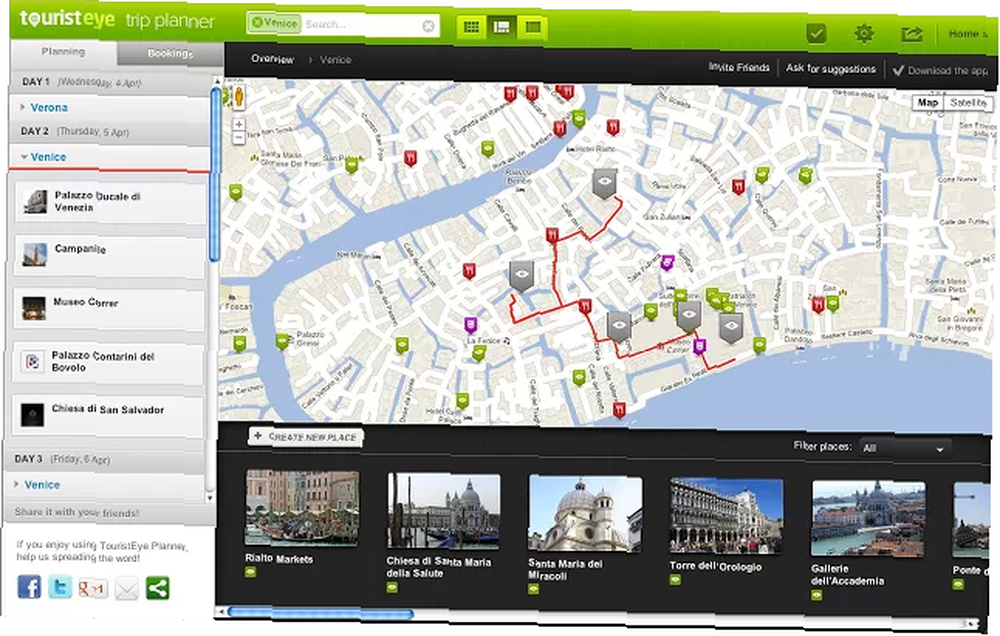The image size is (1000, 636).
Task: Click the Create New Place button
Action: (305, 437)
